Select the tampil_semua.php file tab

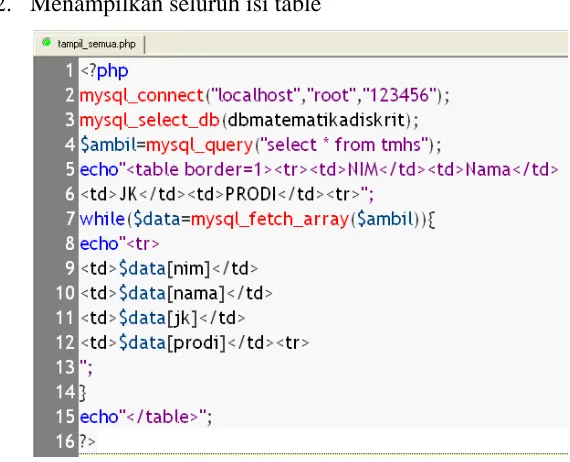point(89,44)
